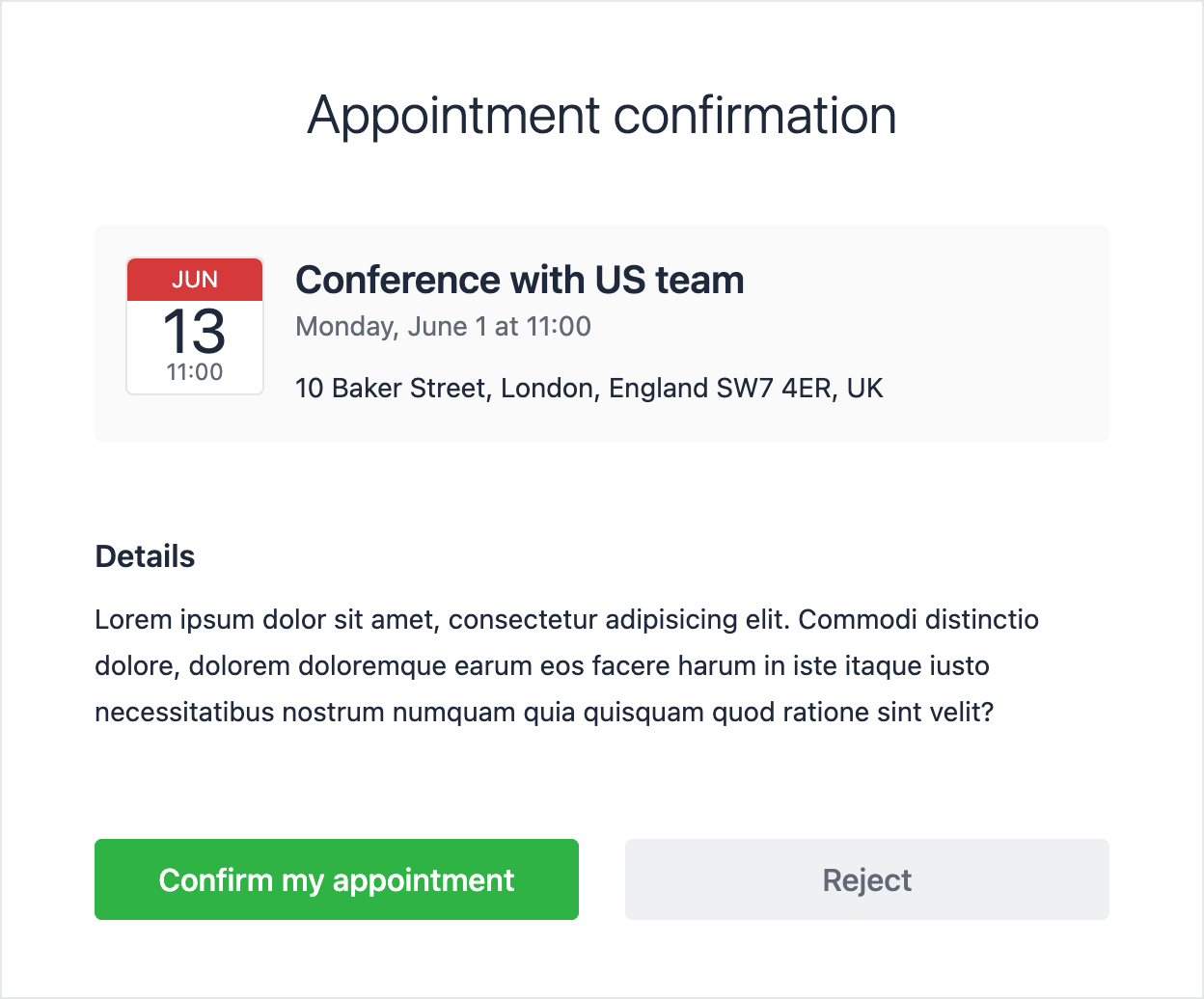Click the event card for Conference with US team
The width and height of the screenshot is (1204, 999).
[x=602, y=333]
